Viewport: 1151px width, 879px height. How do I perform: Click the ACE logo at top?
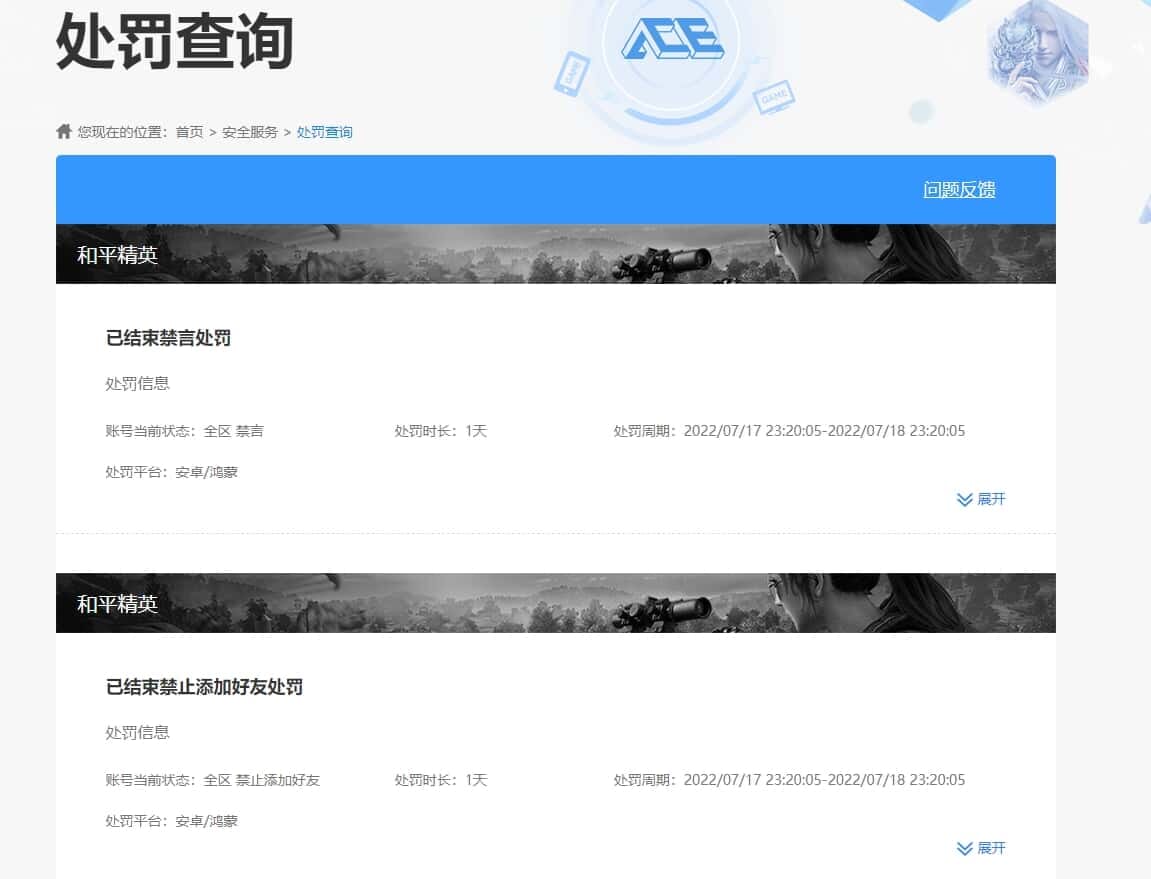click(672, 39)
